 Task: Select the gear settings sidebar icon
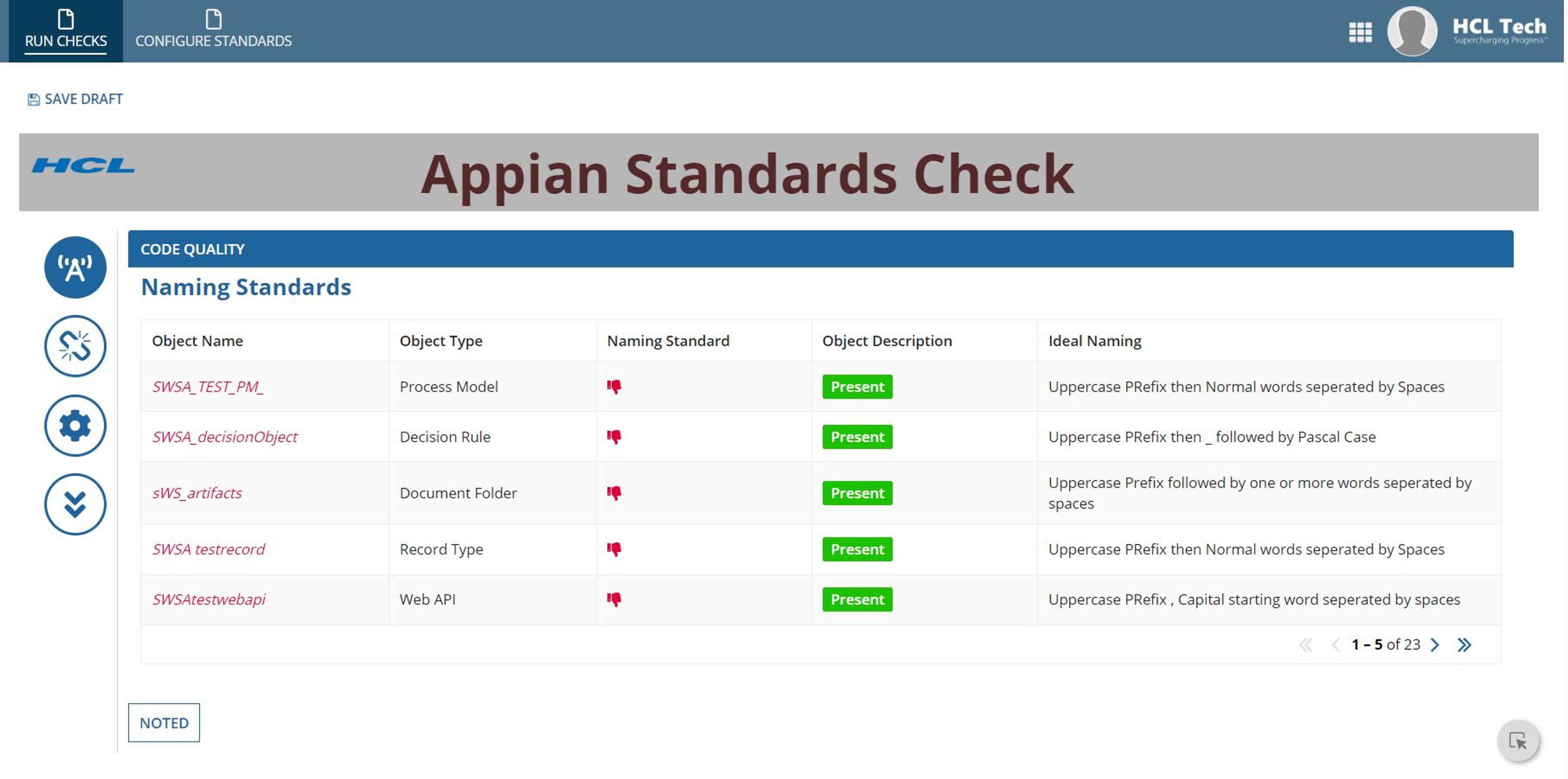75,425
